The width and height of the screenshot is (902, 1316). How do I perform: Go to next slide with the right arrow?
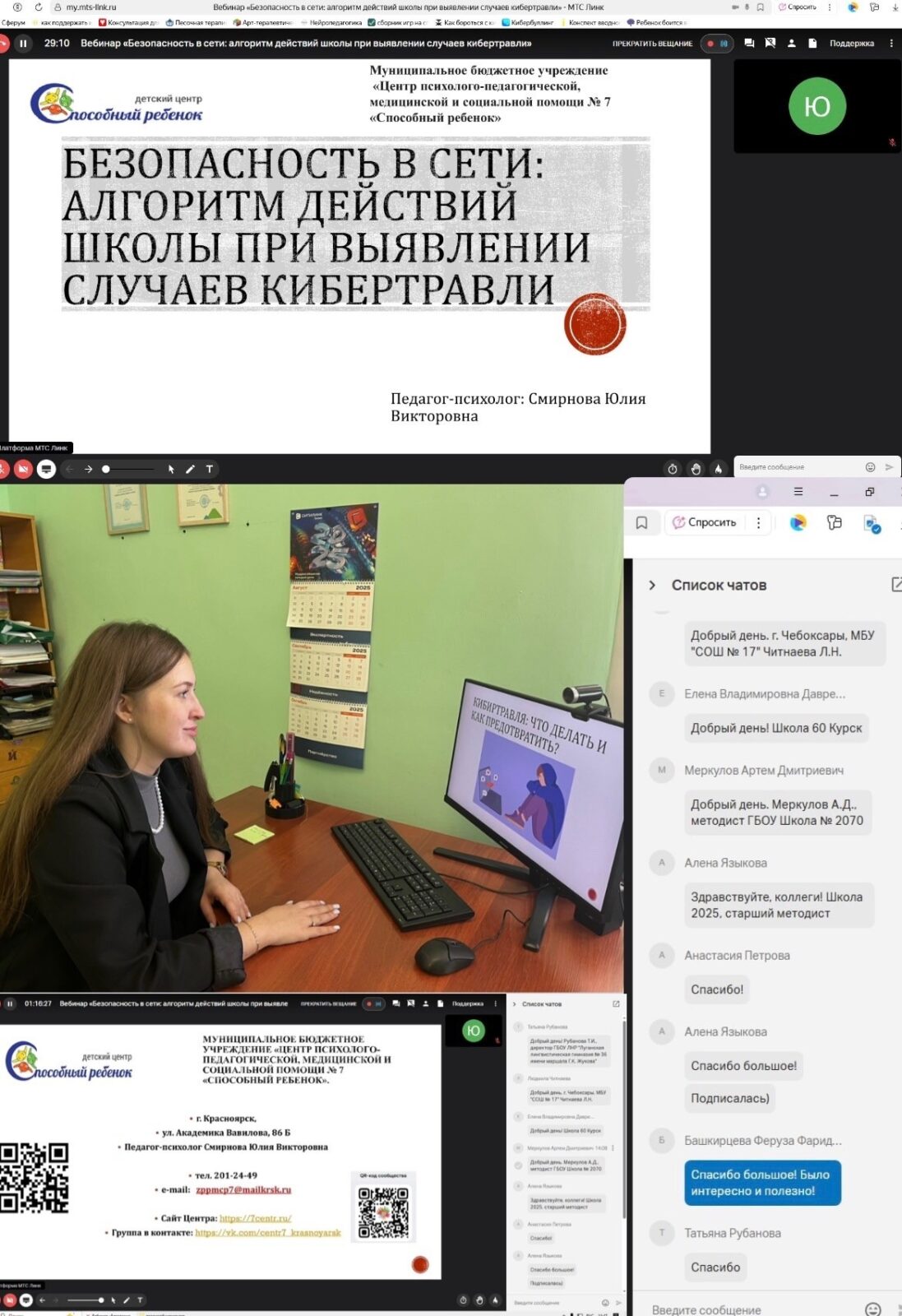point(88,469)
